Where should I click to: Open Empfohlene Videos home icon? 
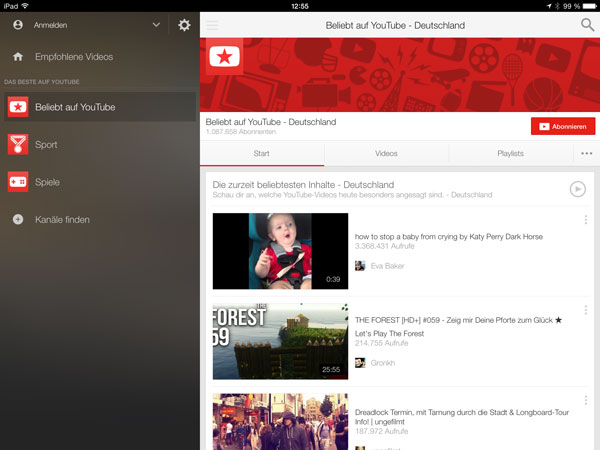[x=18, y=57]
